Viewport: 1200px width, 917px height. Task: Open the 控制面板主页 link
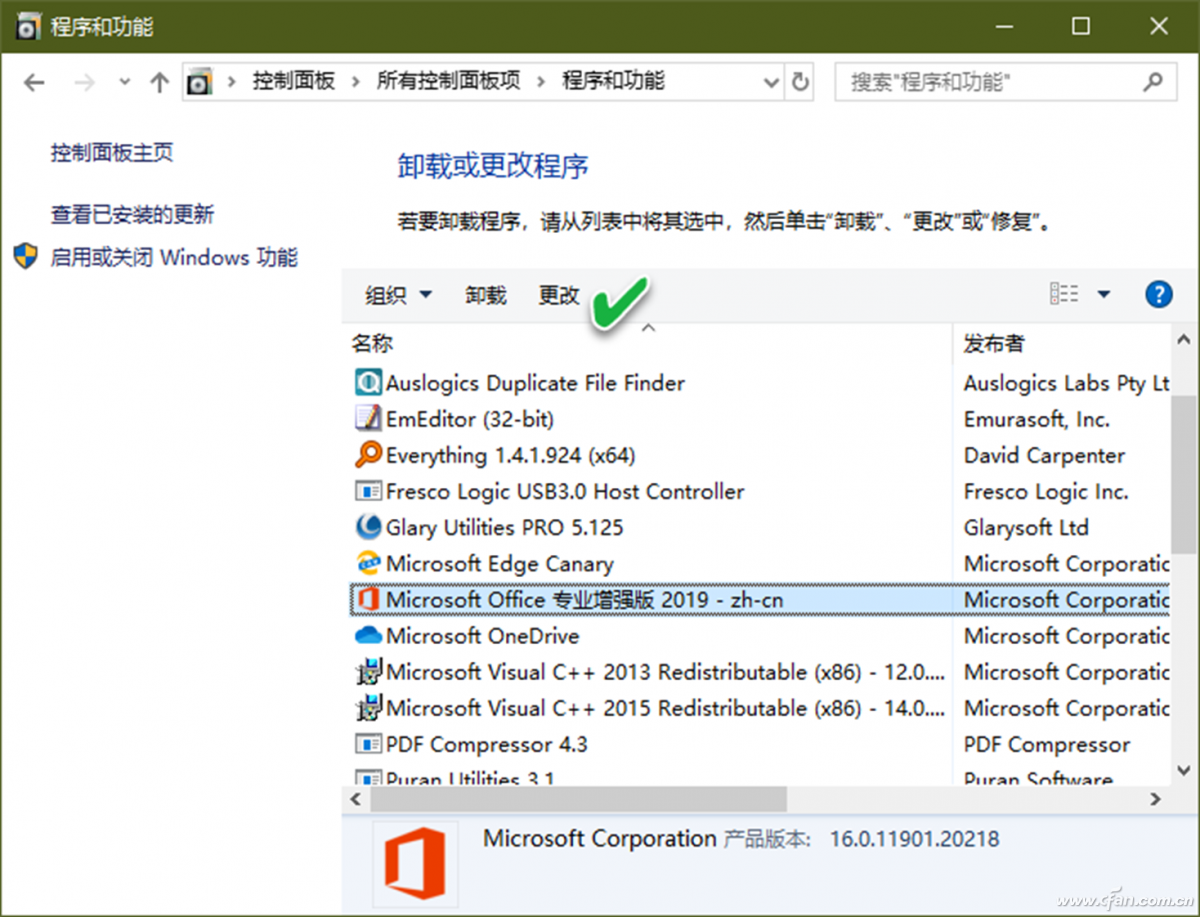pyautogui.click(x=110, y=153)
